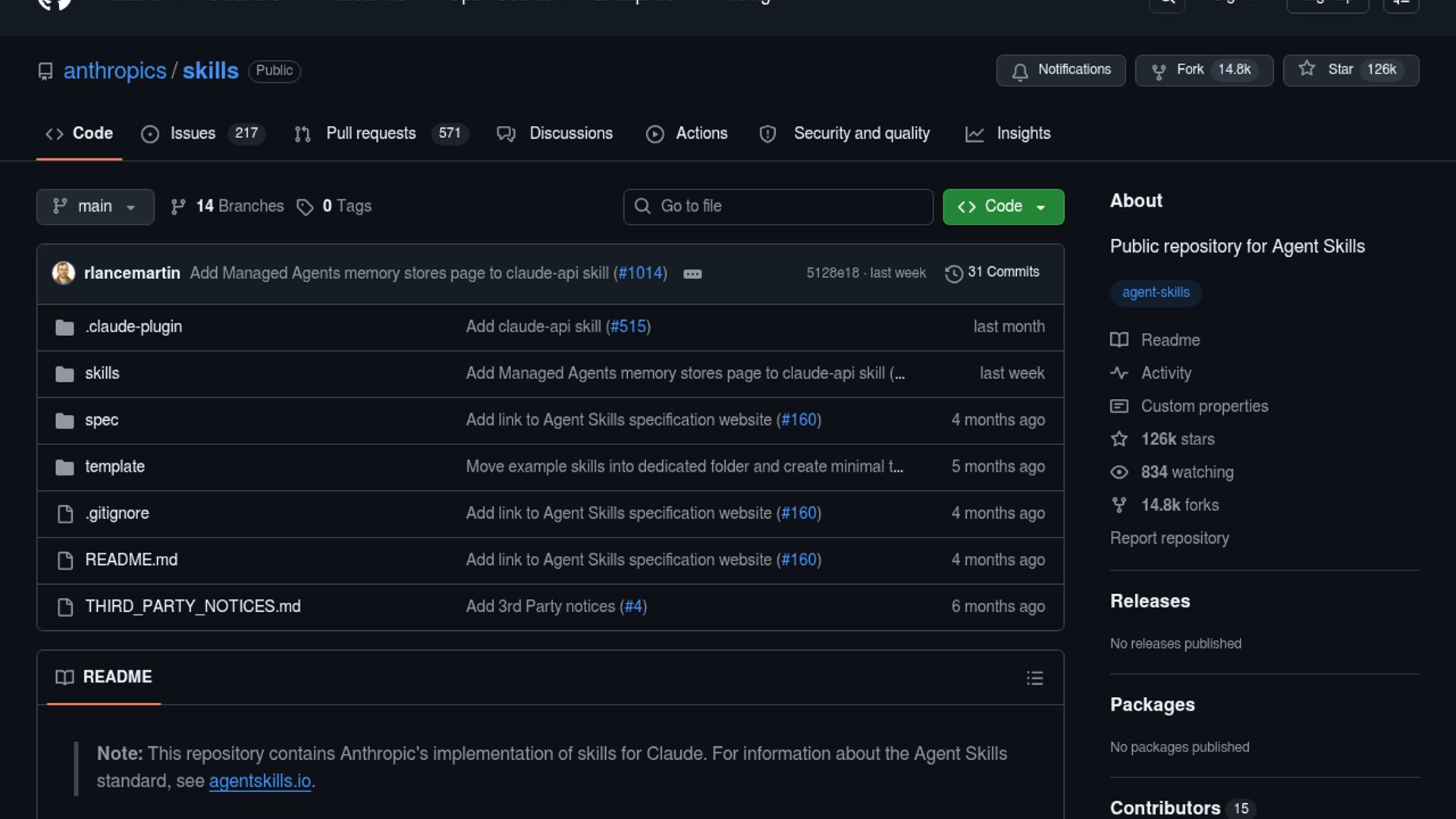The height and width of the screenshot is (819, 1456).
Task: Click the Go to file field
Action: (x=778, y=206)
